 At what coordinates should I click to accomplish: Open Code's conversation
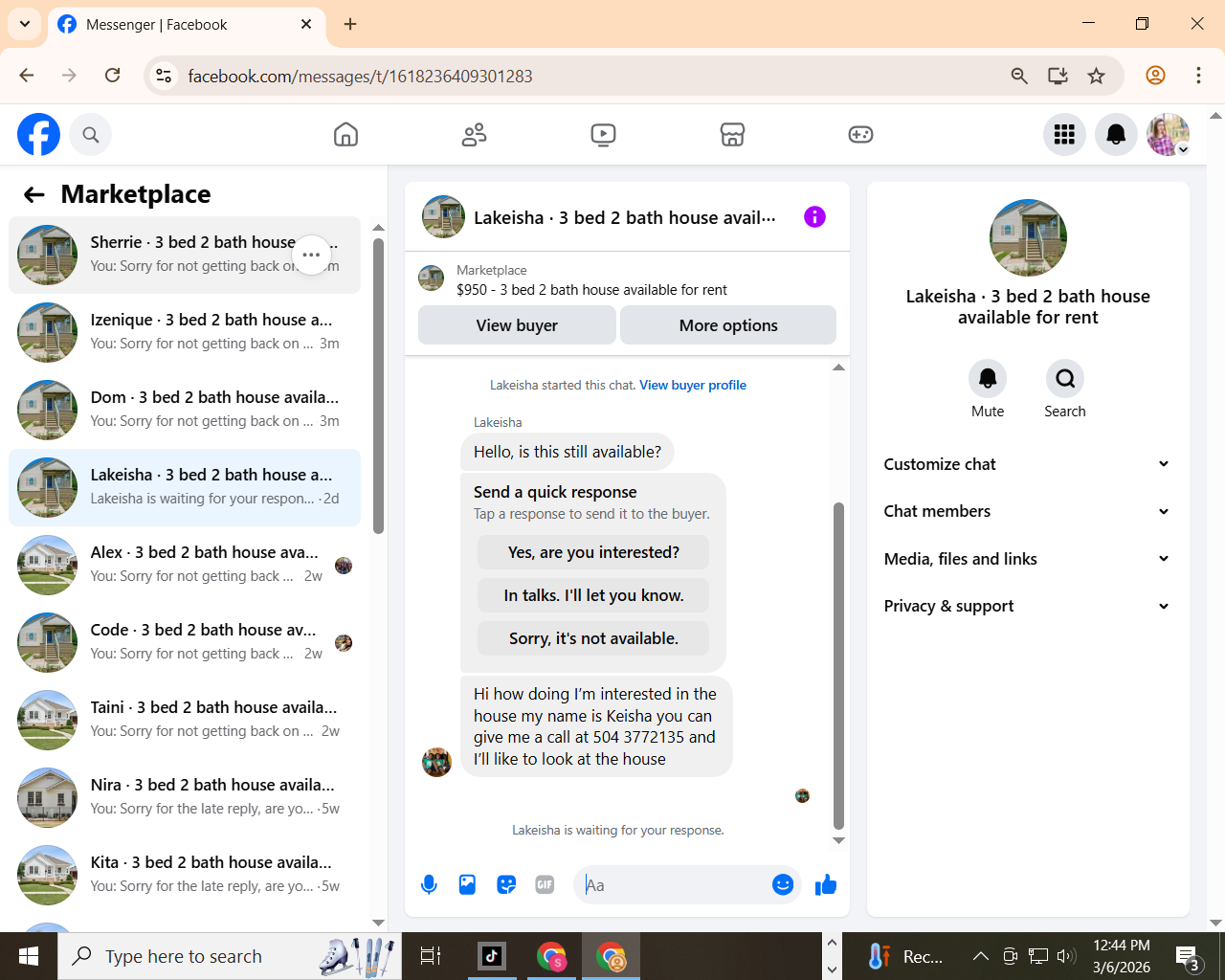(185, 642)
